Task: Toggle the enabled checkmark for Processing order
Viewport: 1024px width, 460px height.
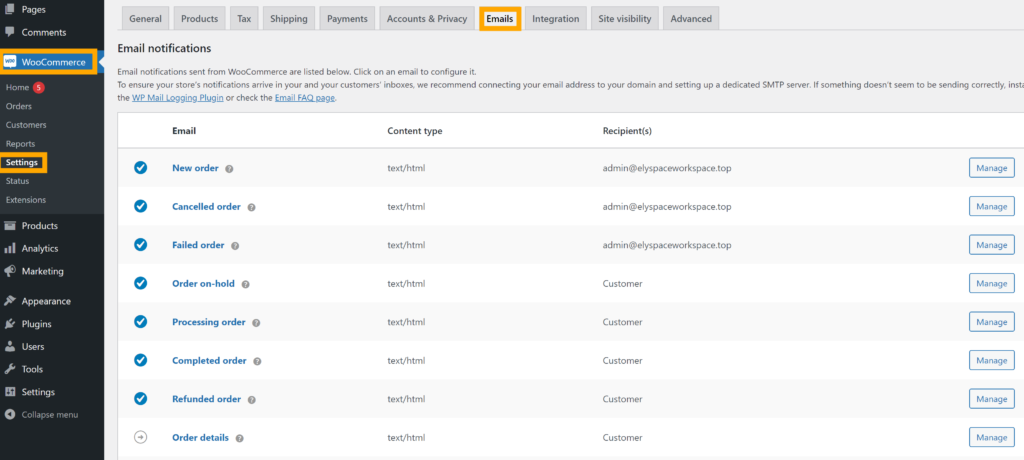Action: coord(141,322)
